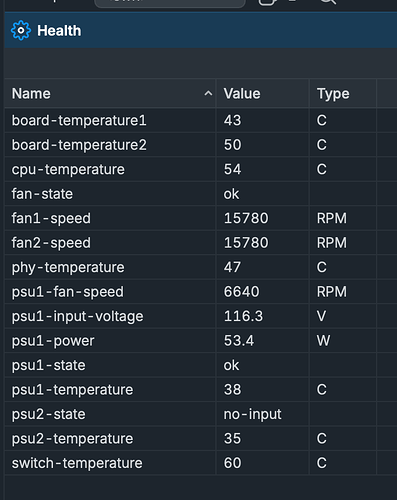This screenshot has height=500, width=397.
Task: Select the psu1-fan-speed row name
Action: click(68, 292)
